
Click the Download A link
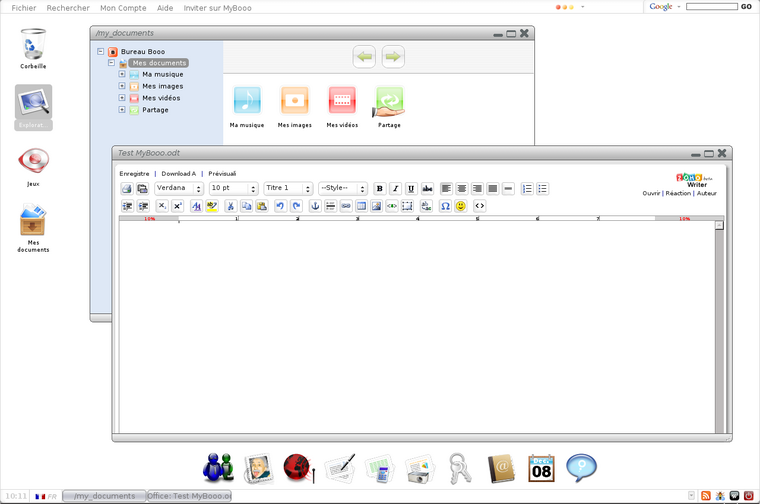click(178, 173)
